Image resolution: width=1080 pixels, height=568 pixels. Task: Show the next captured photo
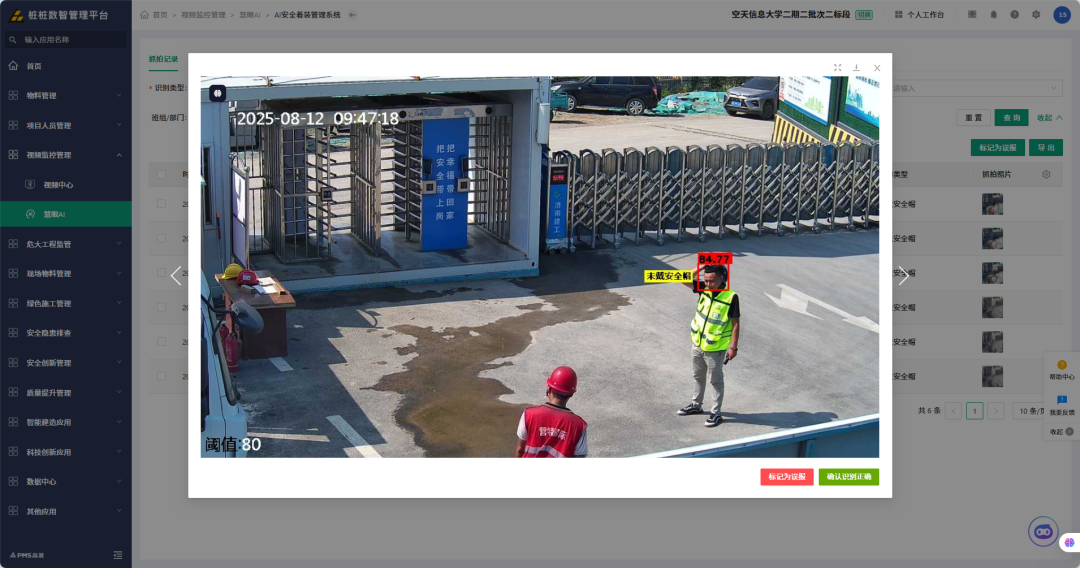pyautogui.click(x=903, y=276)
